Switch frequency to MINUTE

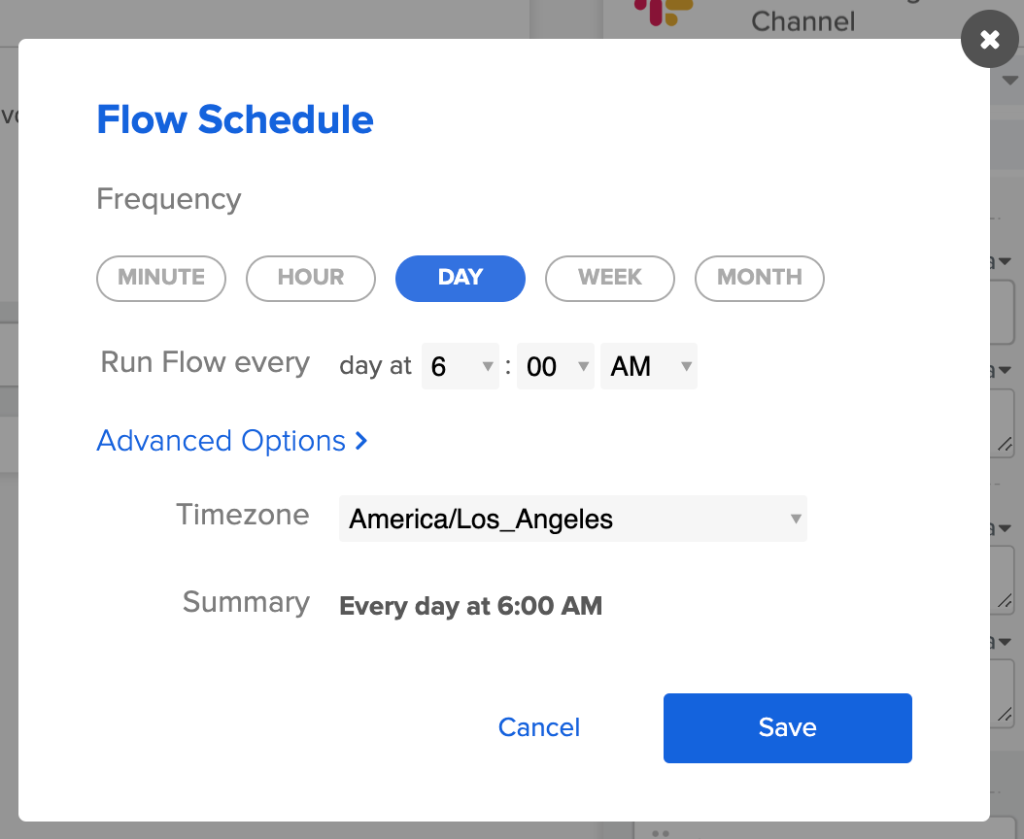(x=161, y=278)
